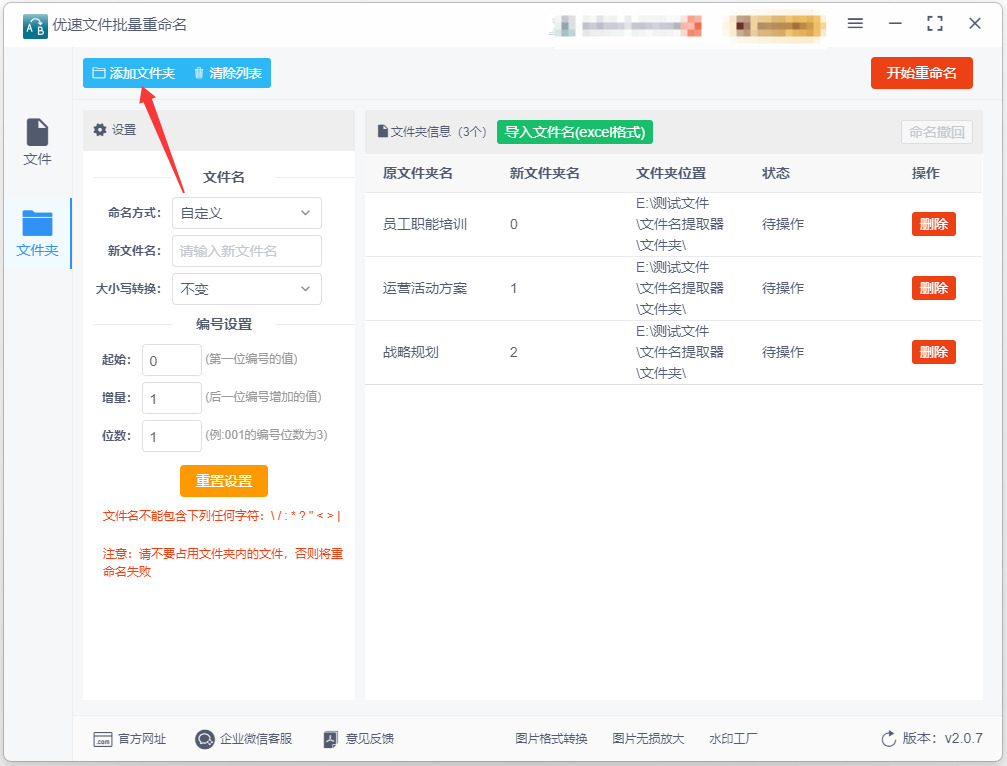This screenshot has height=766, width=1007.
Task: Open the 水印工厂 link
Action: click(733, 739)
